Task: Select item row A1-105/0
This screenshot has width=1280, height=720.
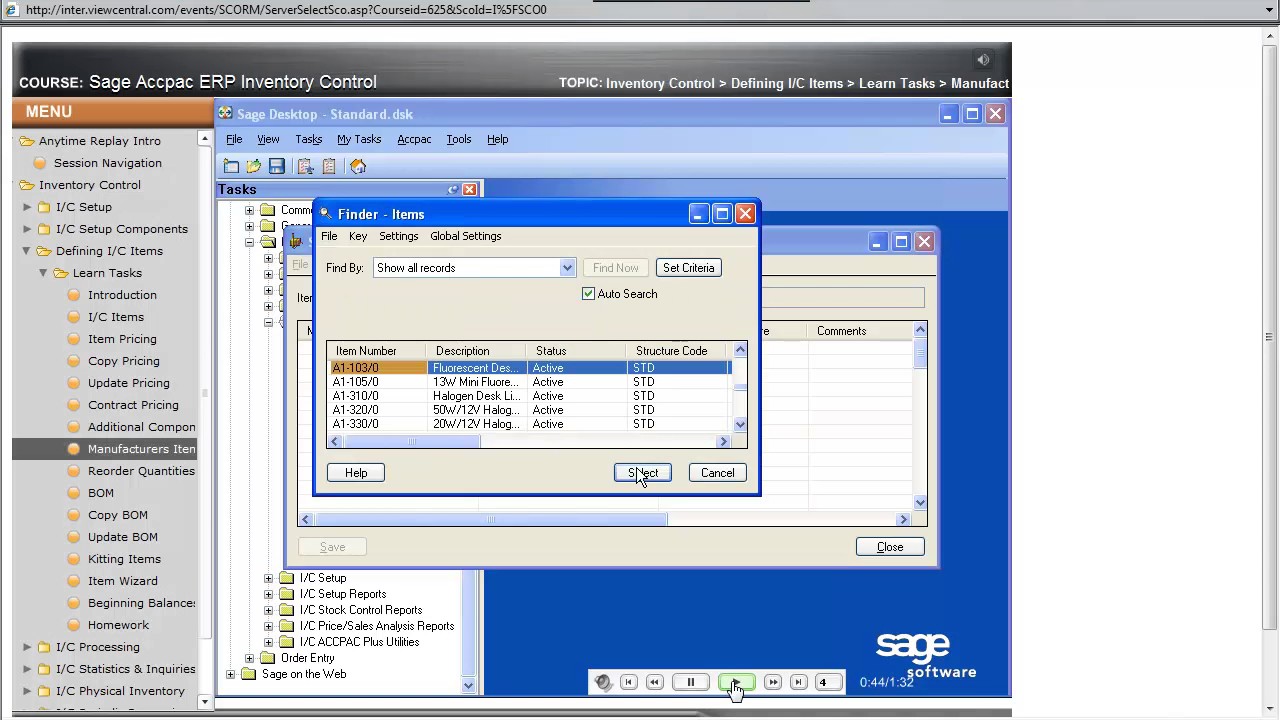Action: pos(530,382)
